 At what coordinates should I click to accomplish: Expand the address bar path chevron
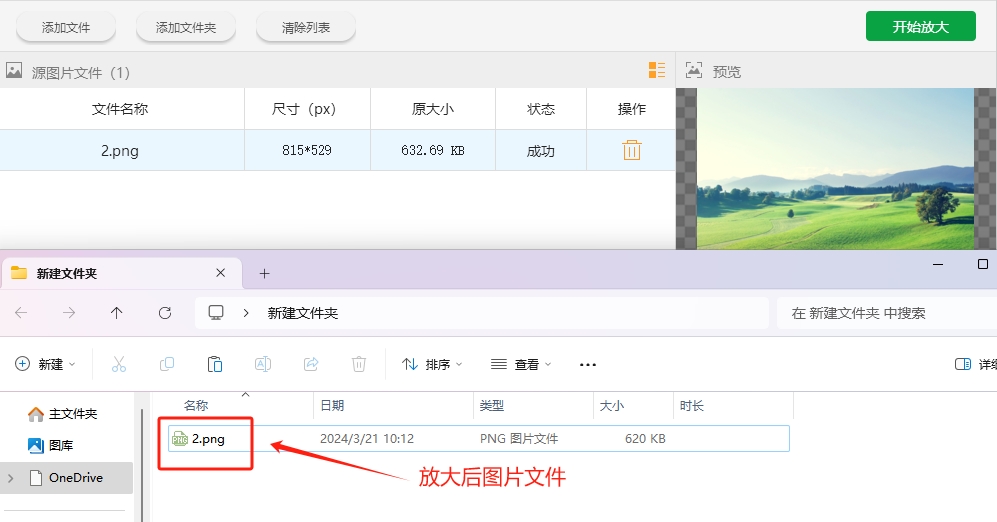(246, 313)
